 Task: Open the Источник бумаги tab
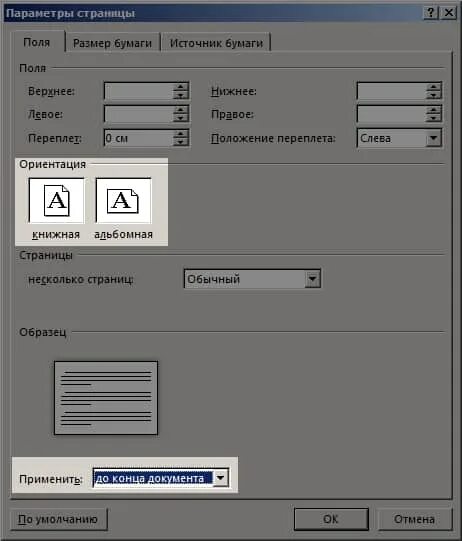pyautogui.click(x=216, y=43)
